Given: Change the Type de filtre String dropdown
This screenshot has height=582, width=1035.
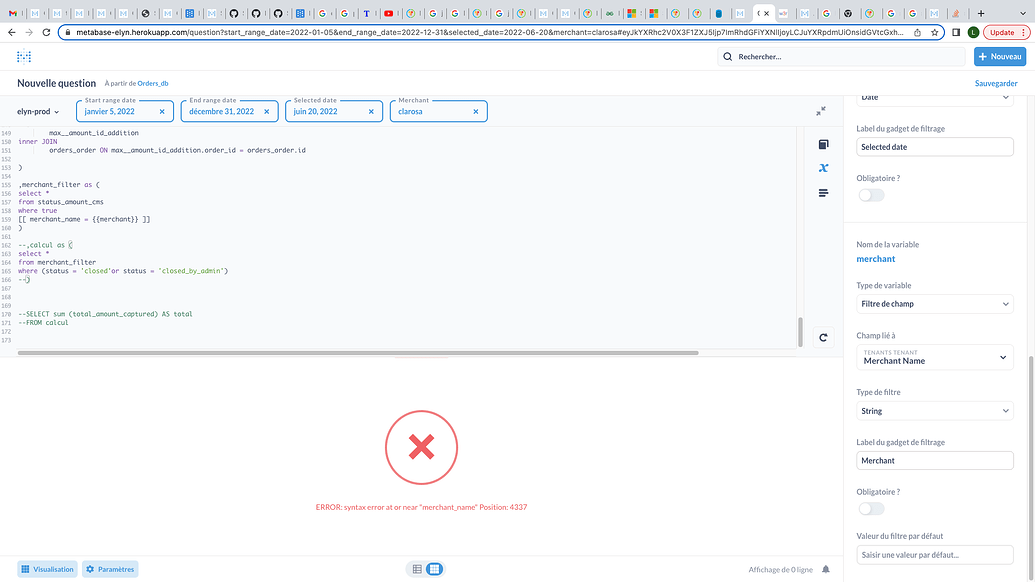Looking at the screenshot, I should 934,410.
